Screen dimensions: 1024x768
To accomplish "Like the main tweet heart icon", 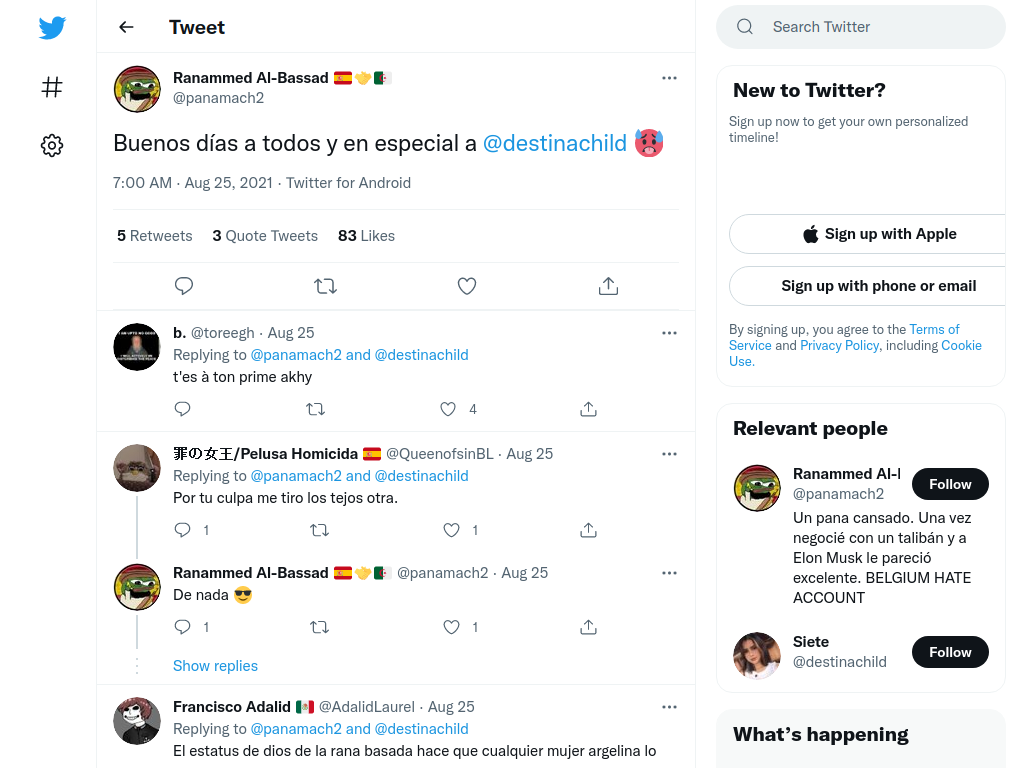I will (x=466, y=286).
